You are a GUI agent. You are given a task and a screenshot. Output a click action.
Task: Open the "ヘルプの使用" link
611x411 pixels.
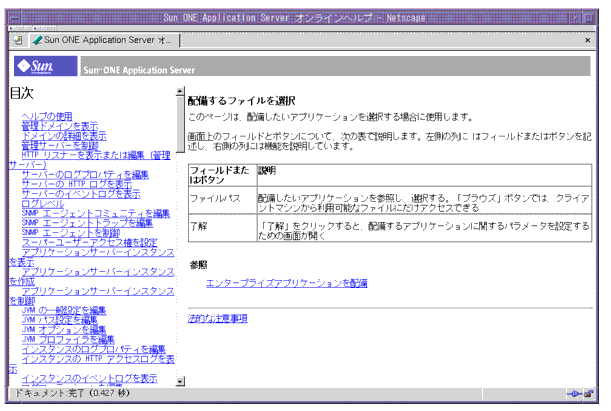pos(47,116)
